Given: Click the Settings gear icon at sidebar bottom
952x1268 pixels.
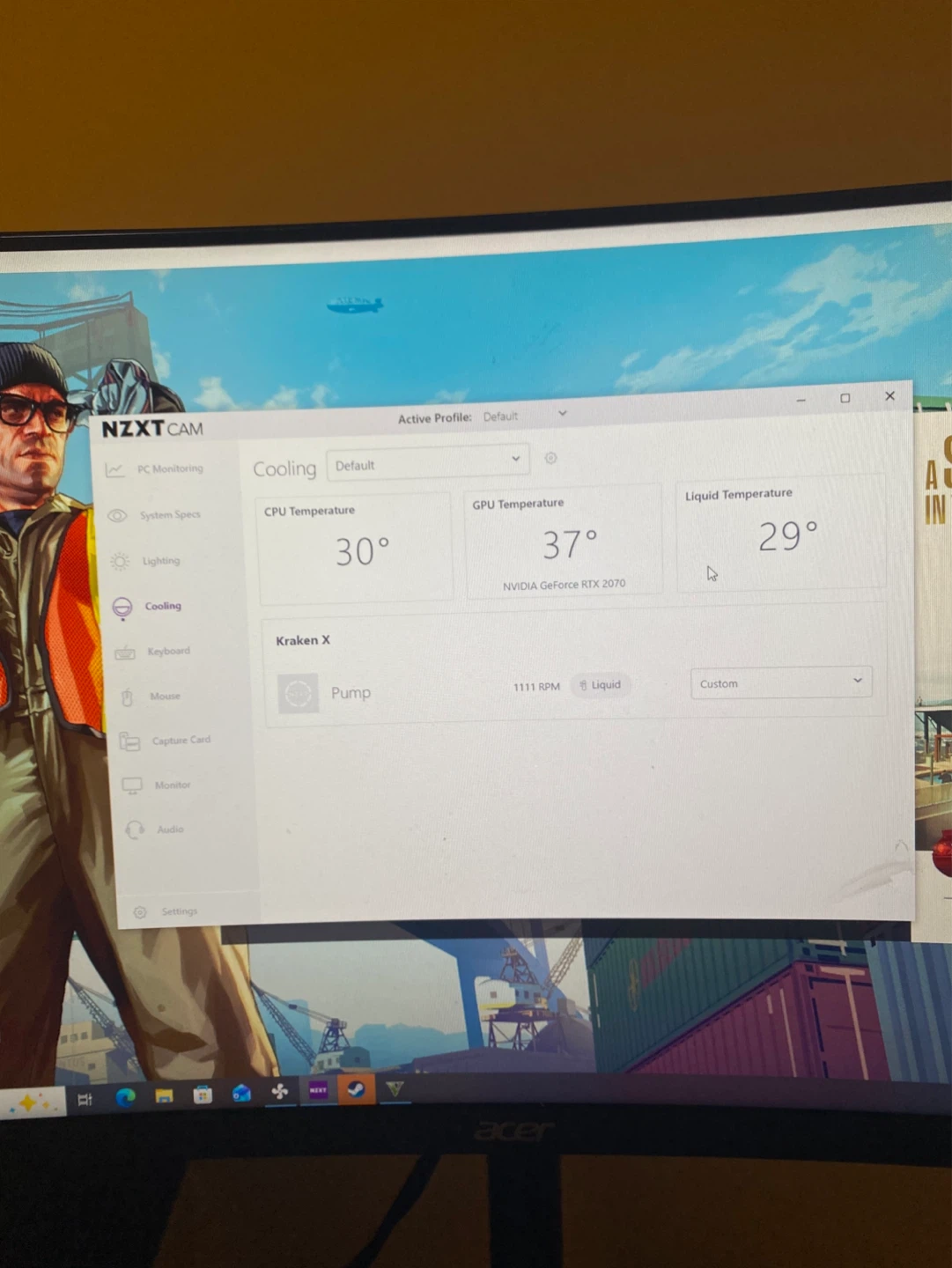Looking at the screenshot, I should point(140,912).
